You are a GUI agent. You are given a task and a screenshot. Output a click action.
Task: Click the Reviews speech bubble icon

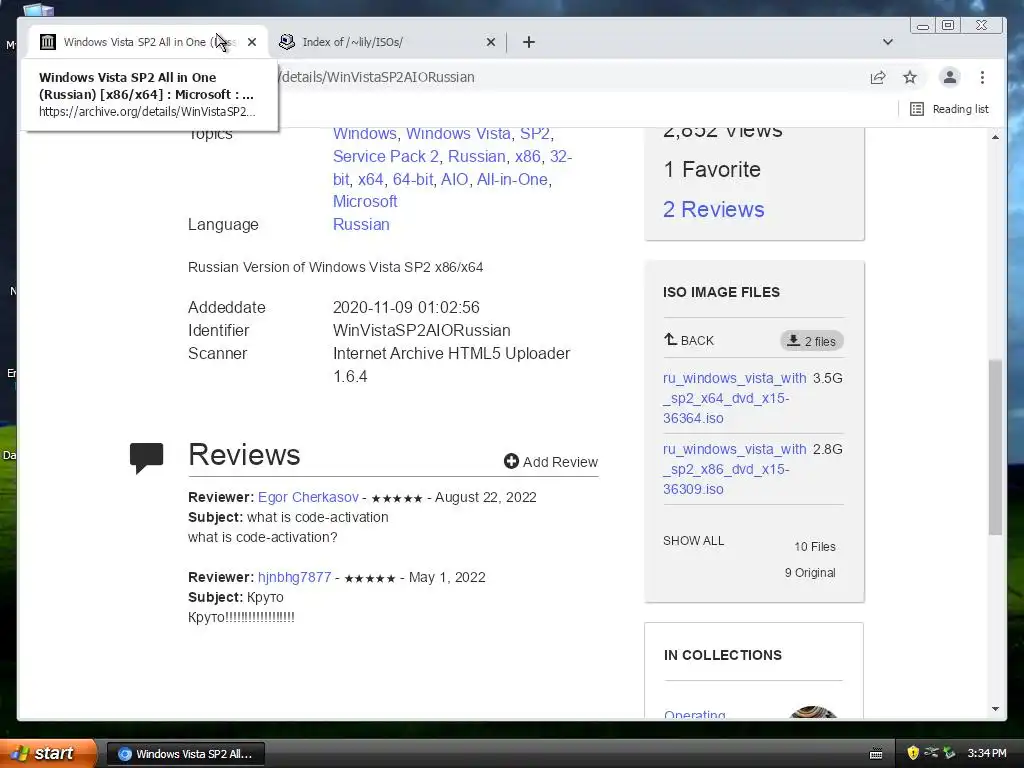coord(146,457)
